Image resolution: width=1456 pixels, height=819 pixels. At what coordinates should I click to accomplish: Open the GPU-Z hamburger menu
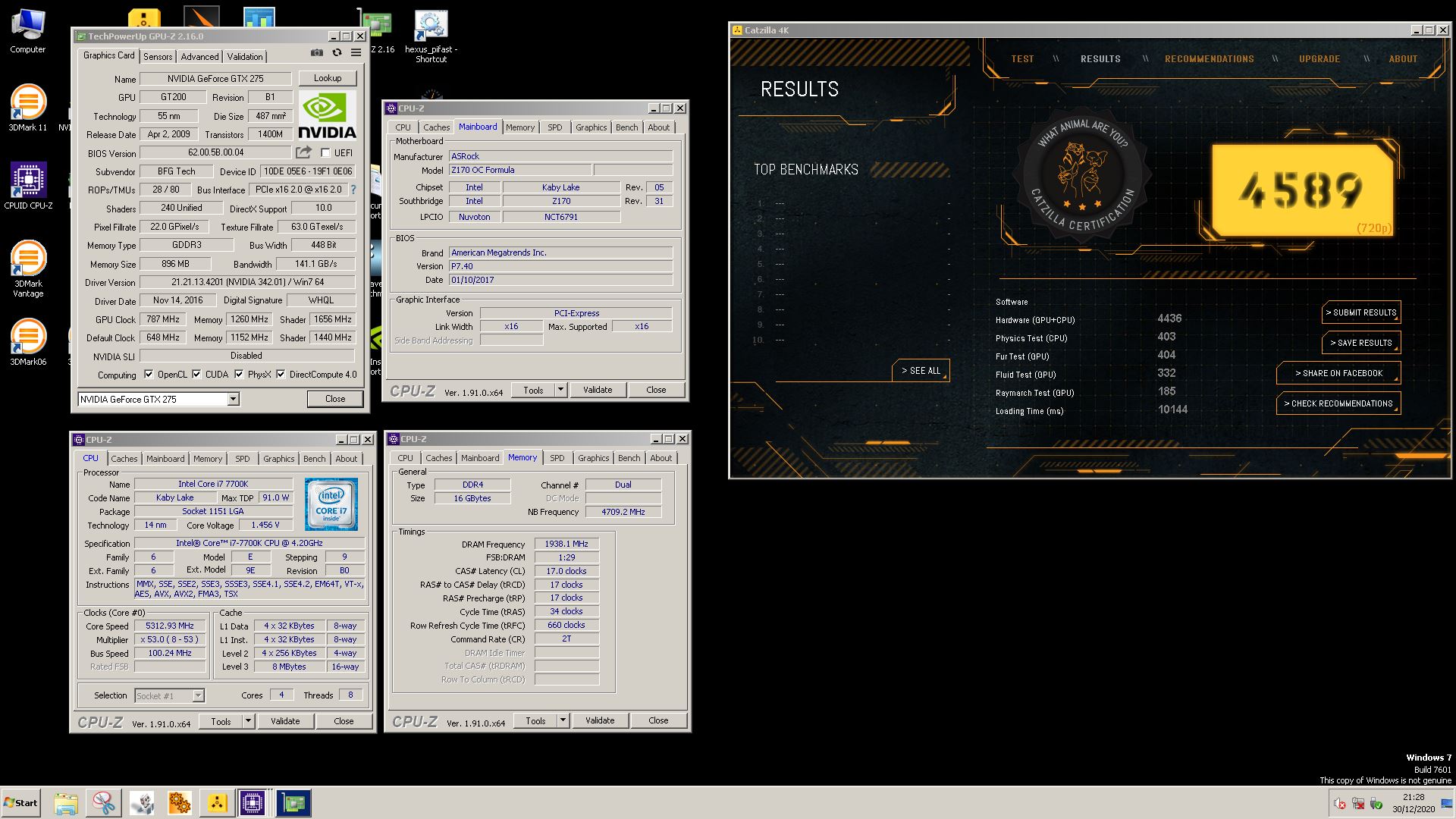coord(356,53)
